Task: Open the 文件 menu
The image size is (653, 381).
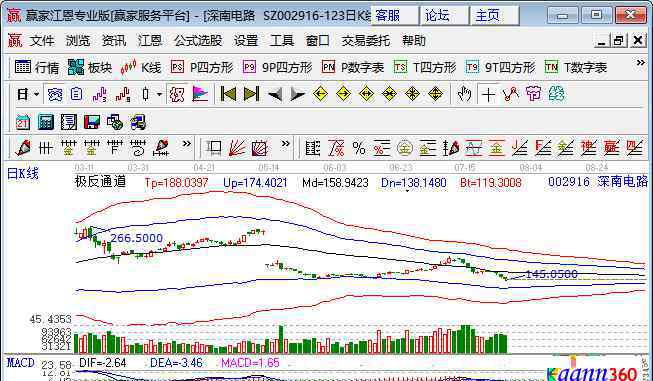Action: click(x=42, y=41)
